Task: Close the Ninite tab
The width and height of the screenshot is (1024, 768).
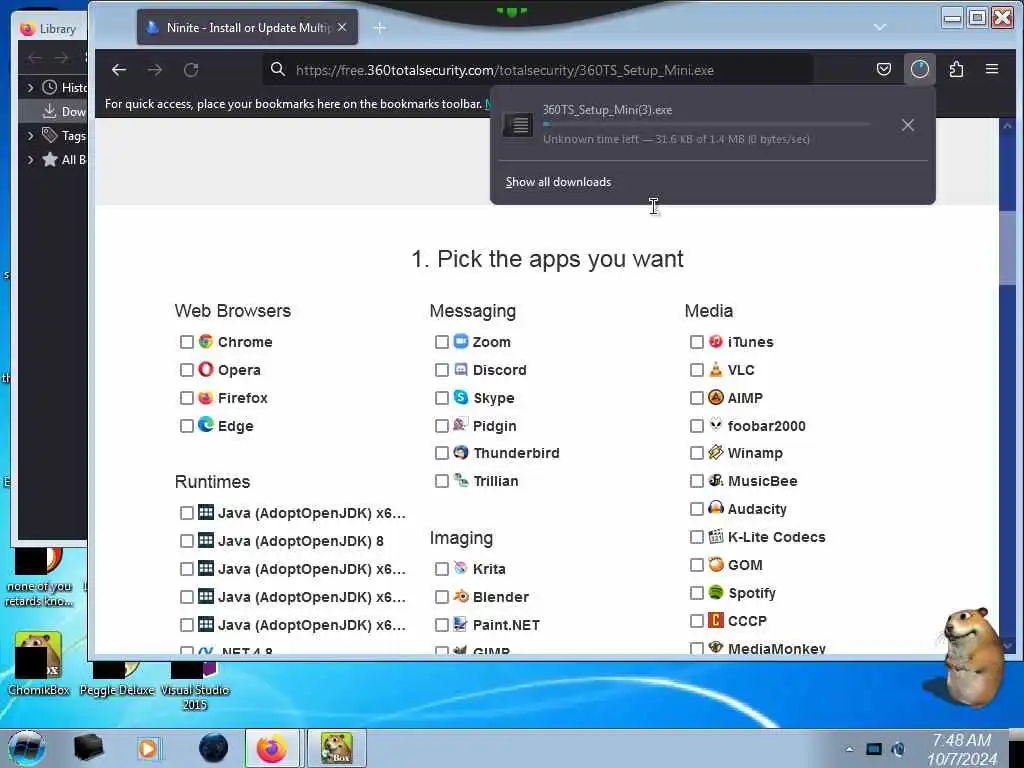Action: tap(342, 27)
